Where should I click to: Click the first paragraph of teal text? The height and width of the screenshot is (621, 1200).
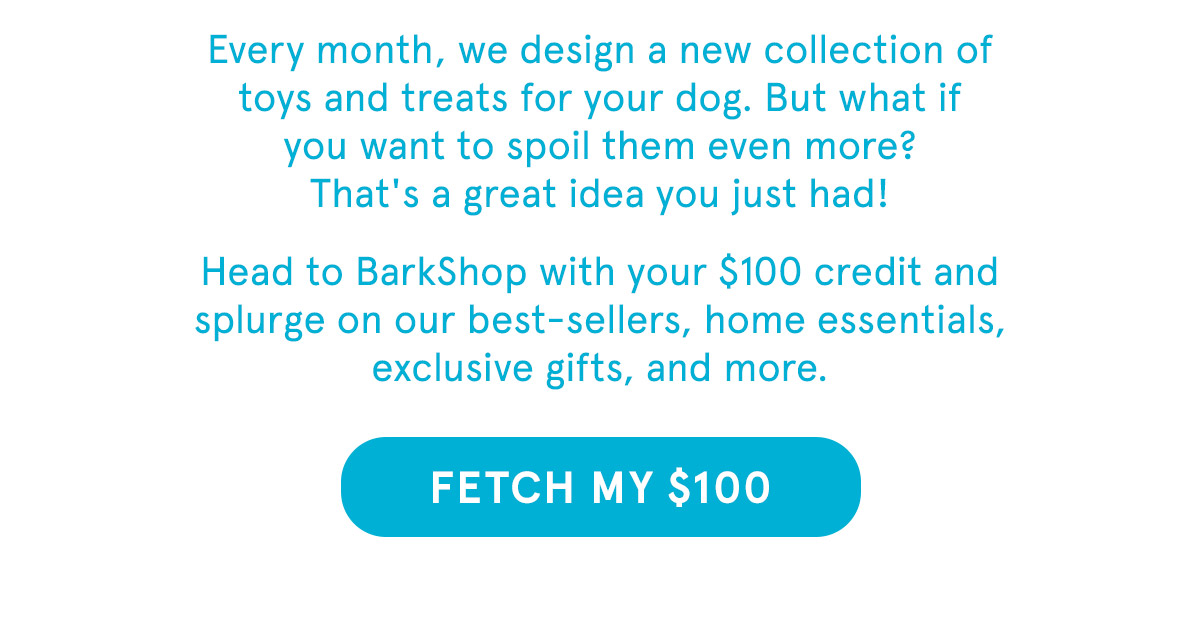pyautogui.click(x=600, y=120)
